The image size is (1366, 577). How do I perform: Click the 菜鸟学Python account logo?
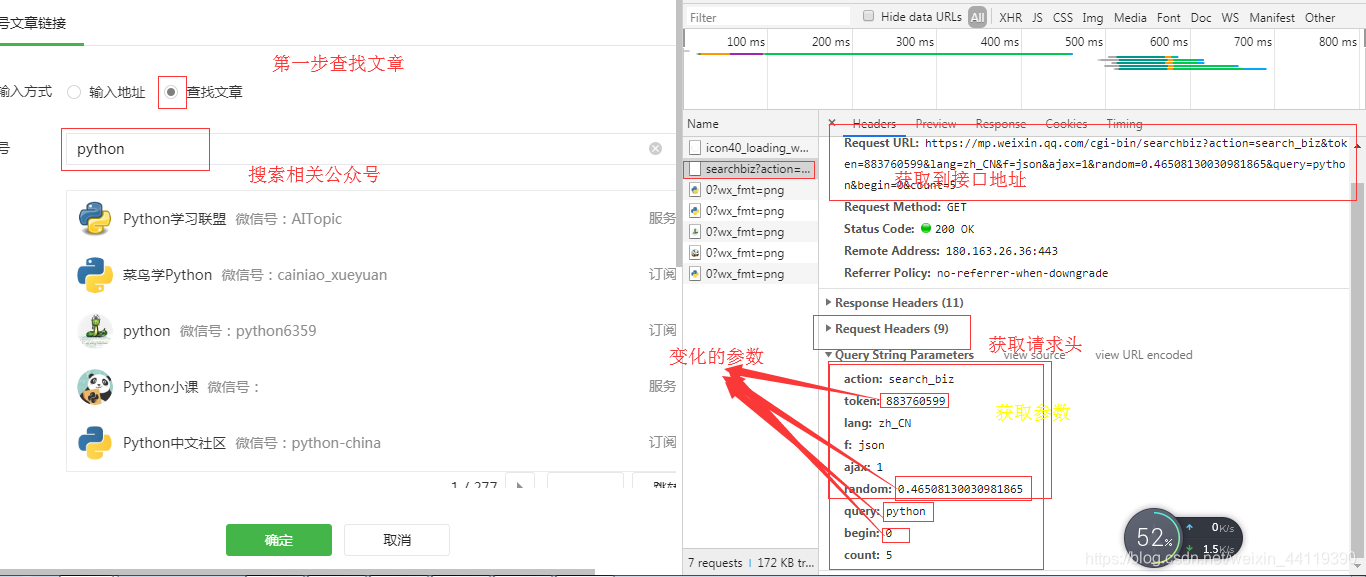coord(95,275)
